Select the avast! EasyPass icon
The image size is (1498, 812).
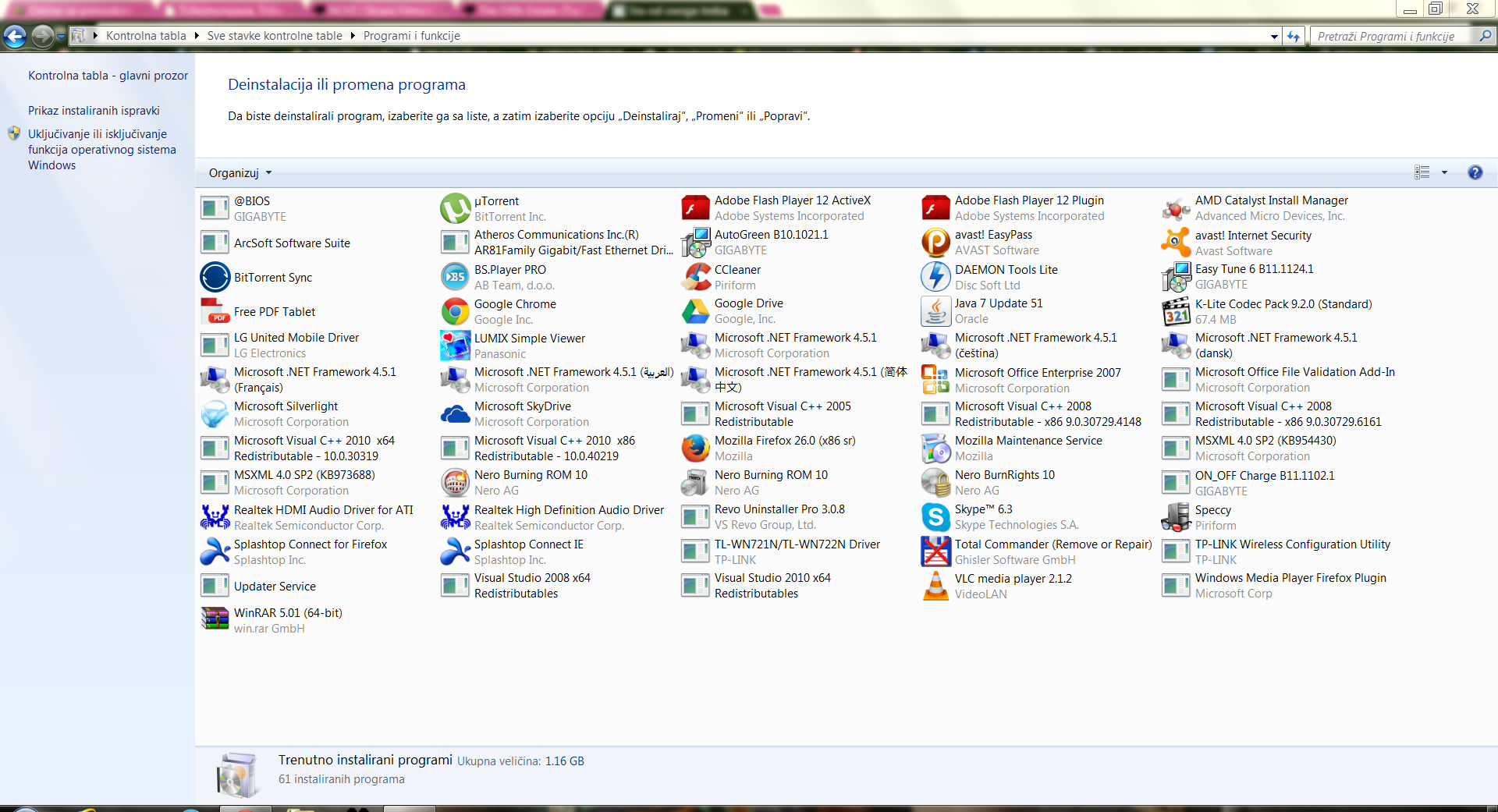[x=935, y=243]
